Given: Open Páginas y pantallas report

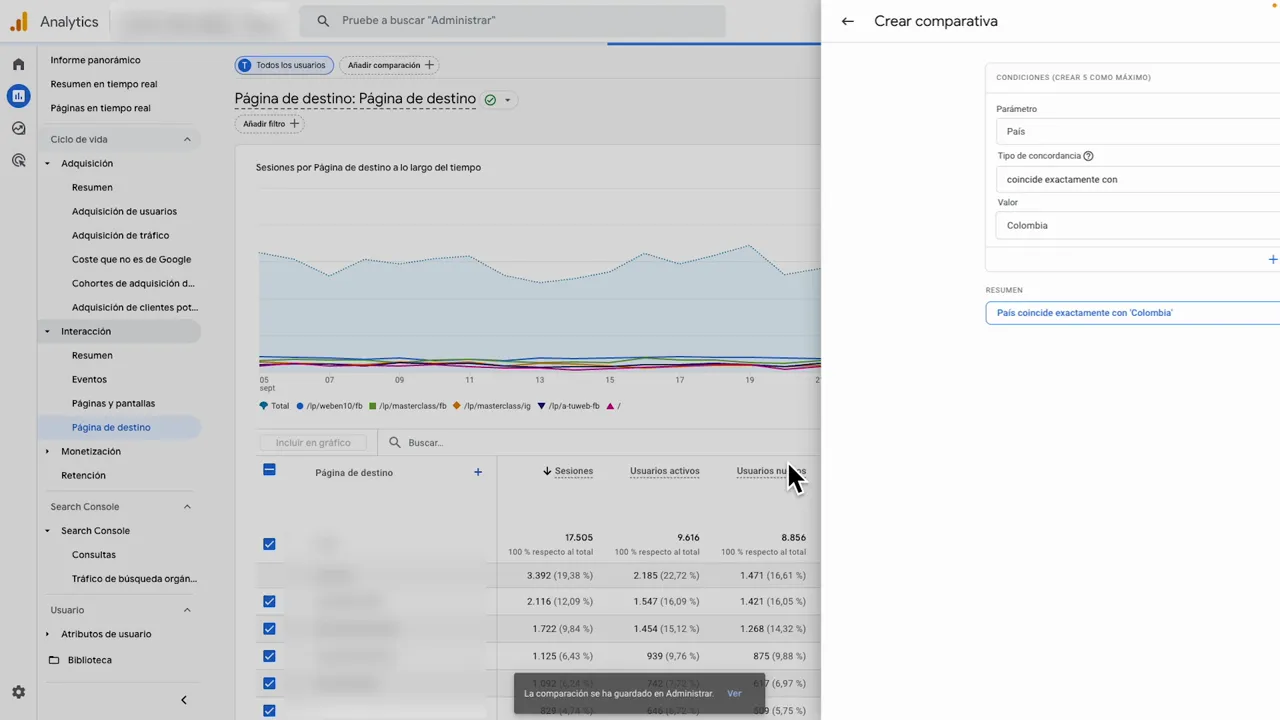Looking at the screenshot, I should point(113,403).
